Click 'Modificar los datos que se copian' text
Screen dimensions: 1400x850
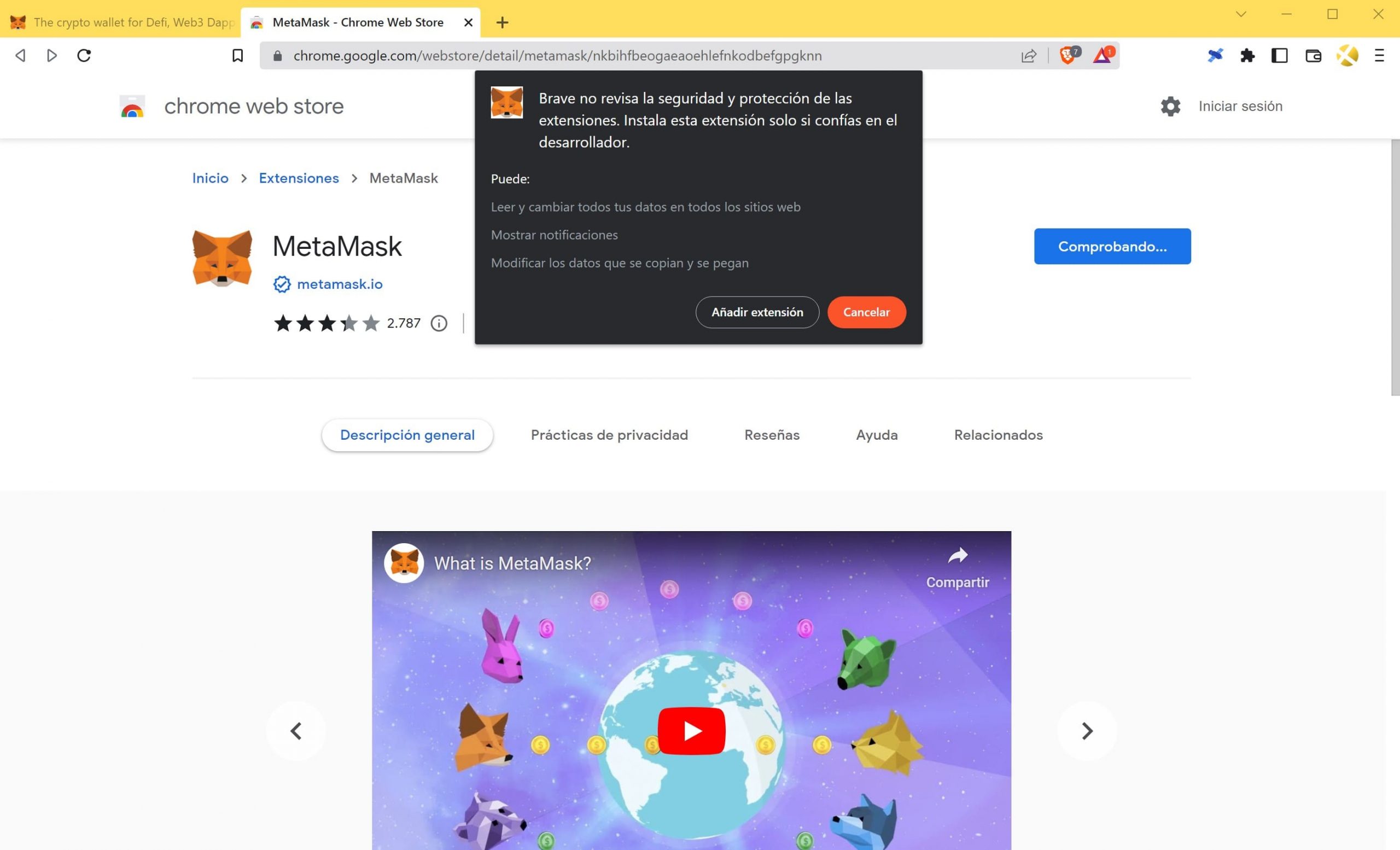(619, 263)
